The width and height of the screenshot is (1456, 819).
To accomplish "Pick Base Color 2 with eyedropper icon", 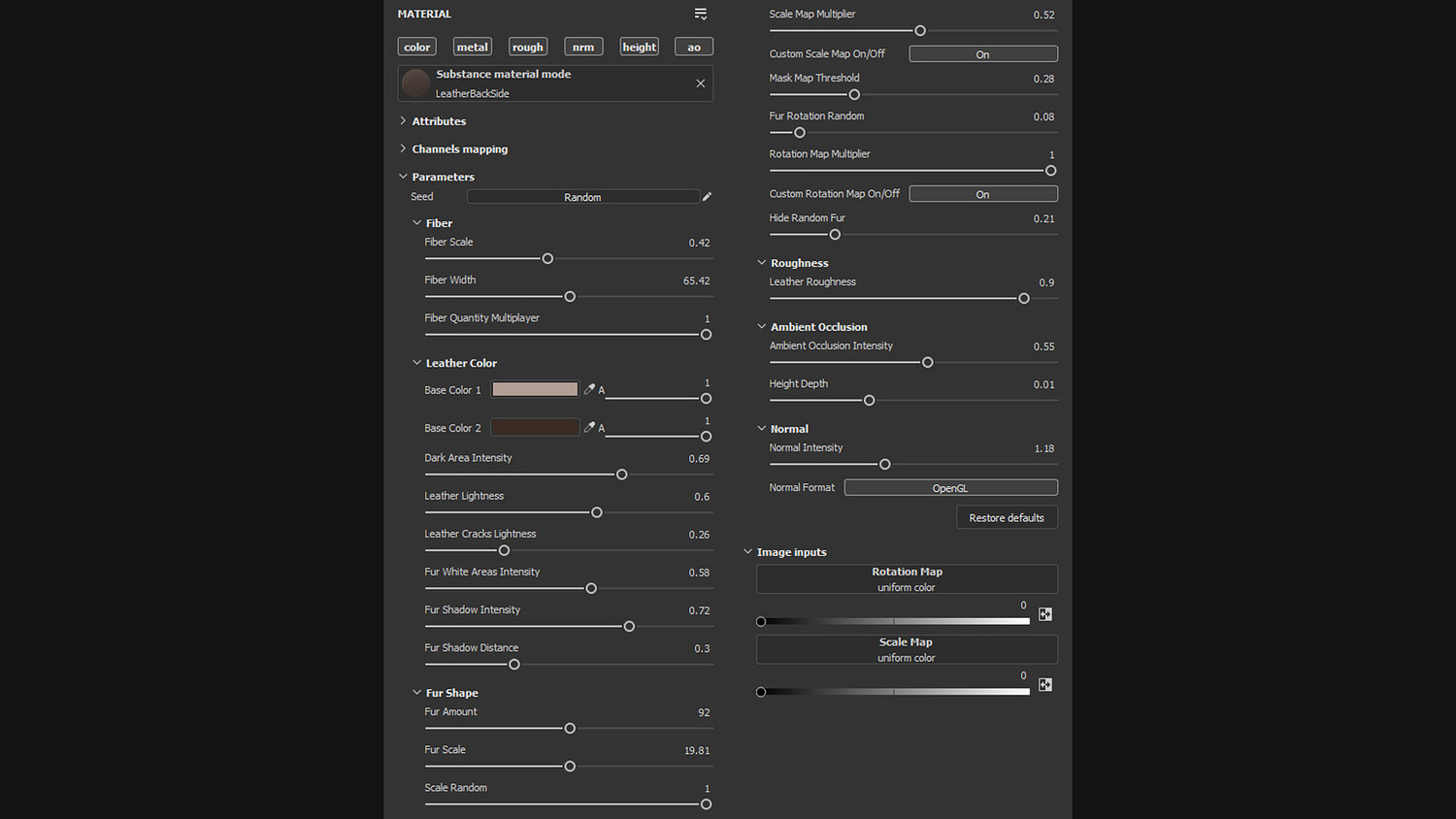I will [x=589, y=427].
